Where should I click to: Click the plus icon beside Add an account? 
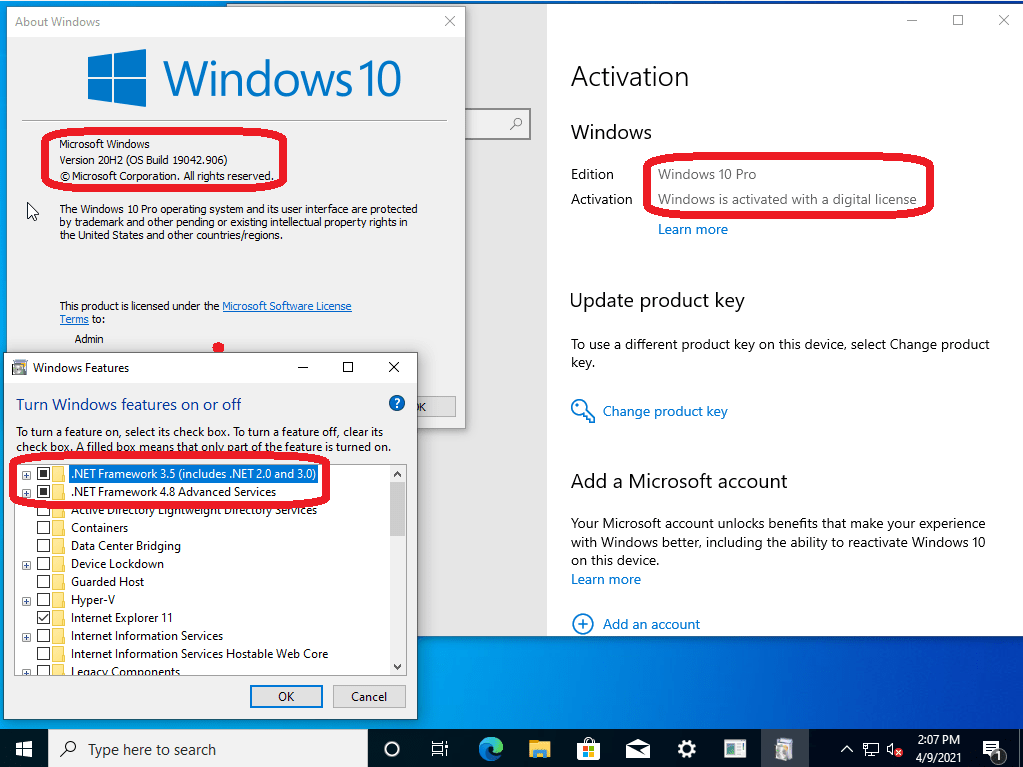pyautogui.click(x=583, y=624)
